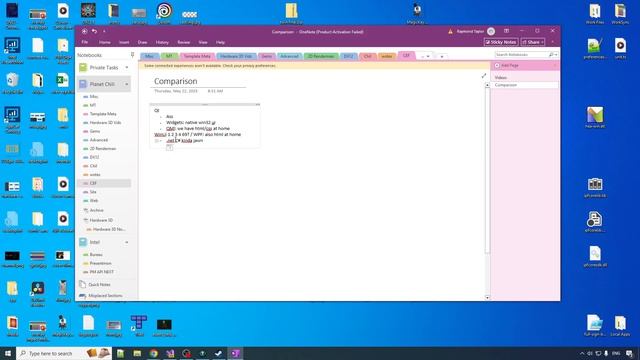Collapse the ribbon with the chevron arrow
This screenshot has height=360, width=640.
click(553, 42)
